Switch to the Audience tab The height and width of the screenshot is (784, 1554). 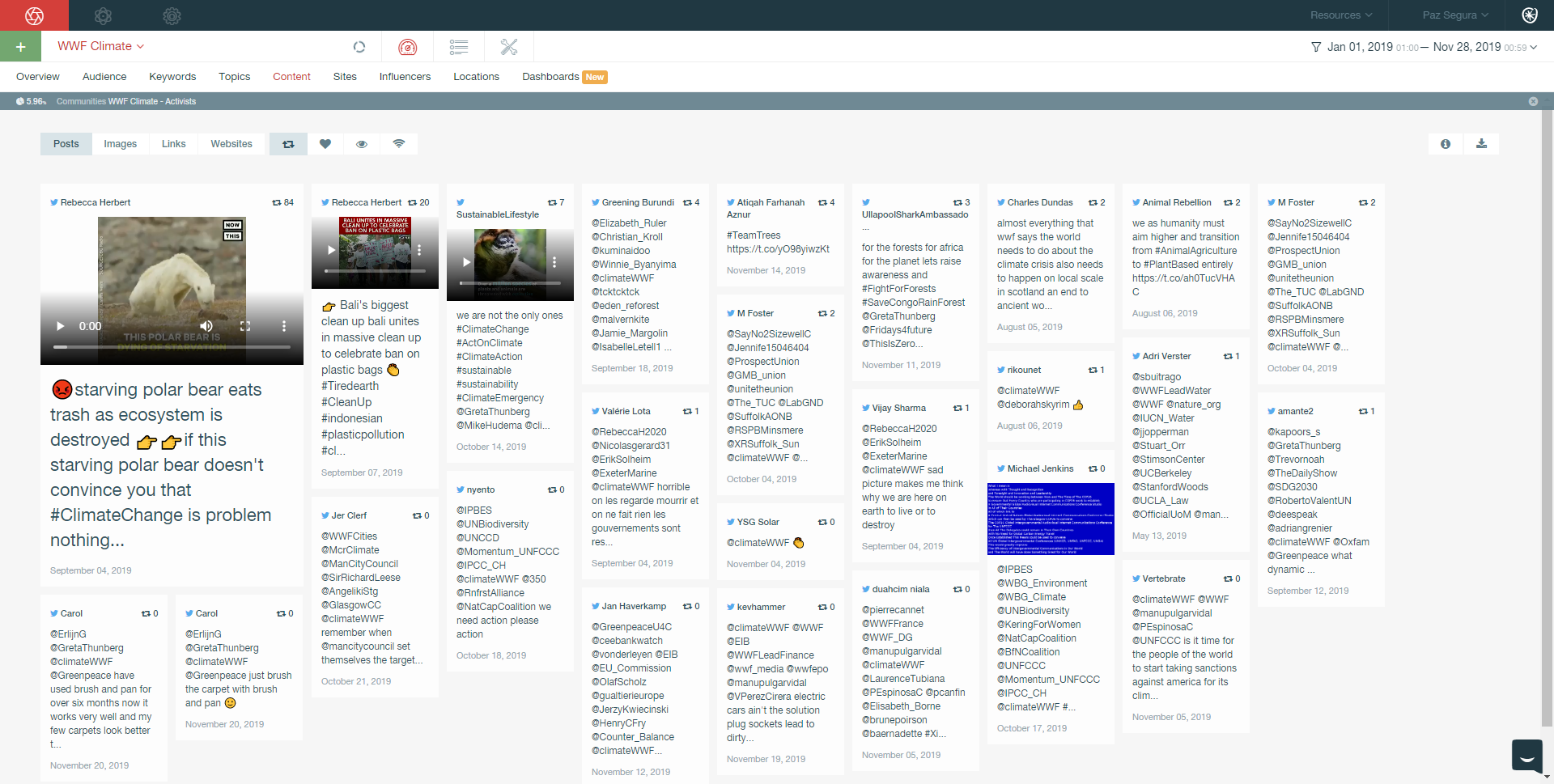pyautogui.click(x=104, y=77)
